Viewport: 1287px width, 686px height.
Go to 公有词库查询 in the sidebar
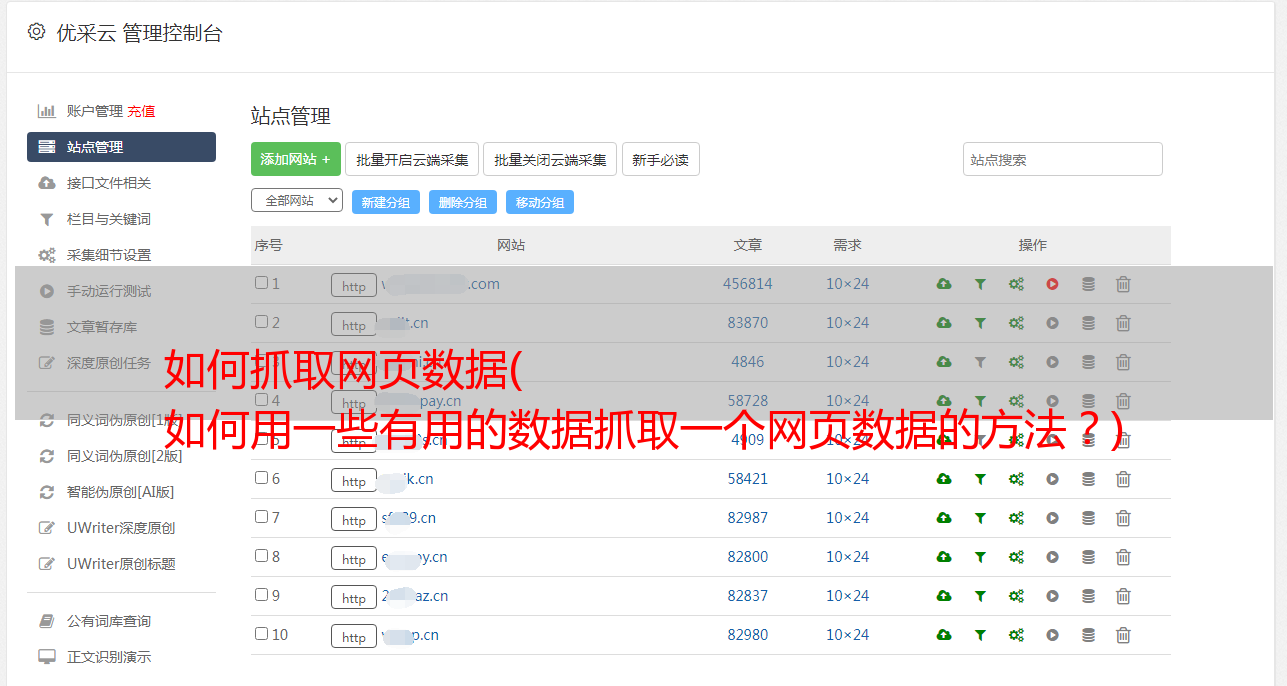[109, 621]
